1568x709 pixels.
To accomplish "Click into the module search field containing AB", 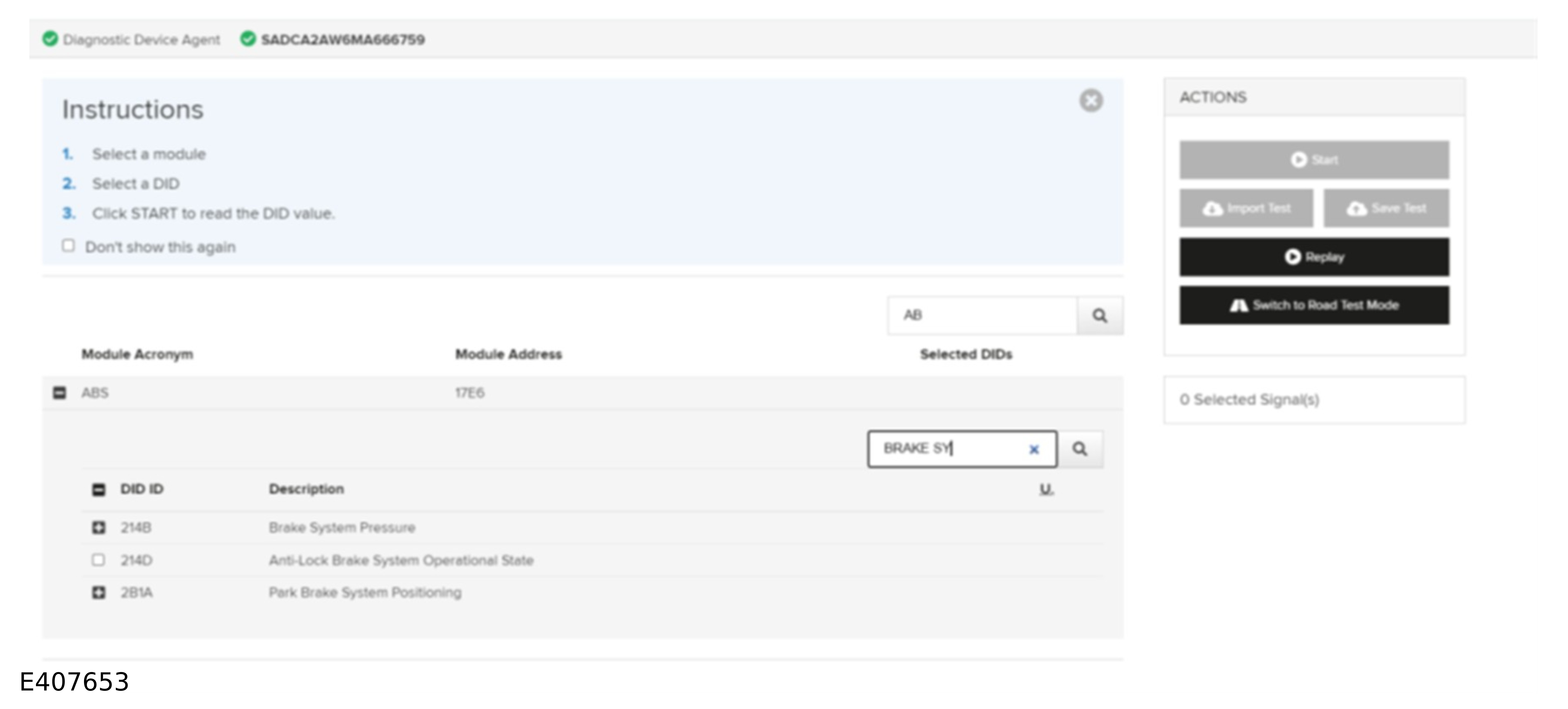I will click(982, 315).
